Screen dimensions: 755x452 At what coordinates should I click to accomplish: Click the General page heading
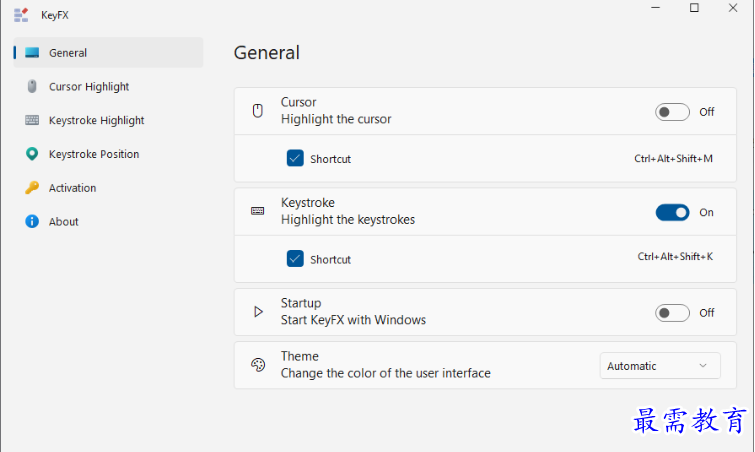267,52
